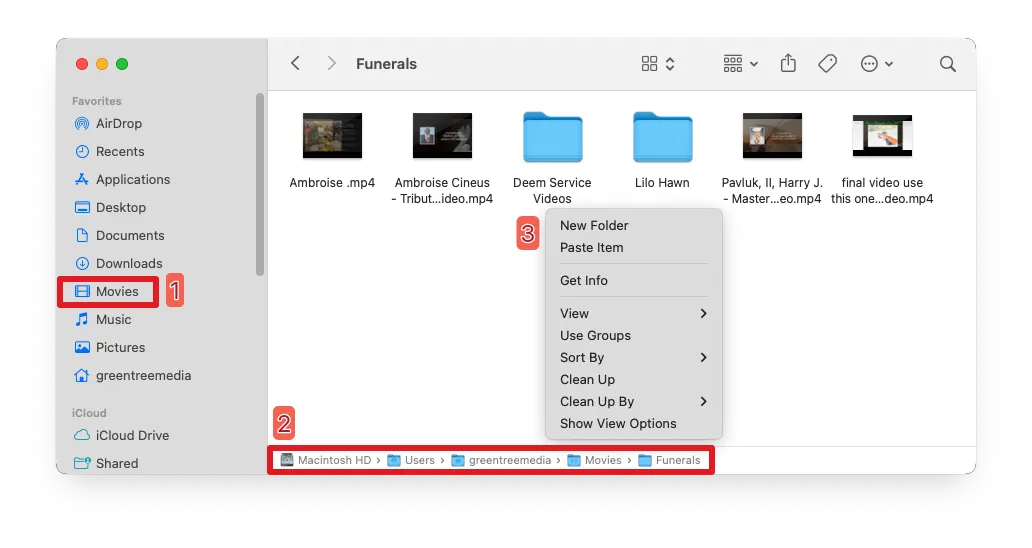The height and width of the screenshot is (548, 1032).
Task: Select the Deem Service Videos folder
Action: [x=552, y=137]
